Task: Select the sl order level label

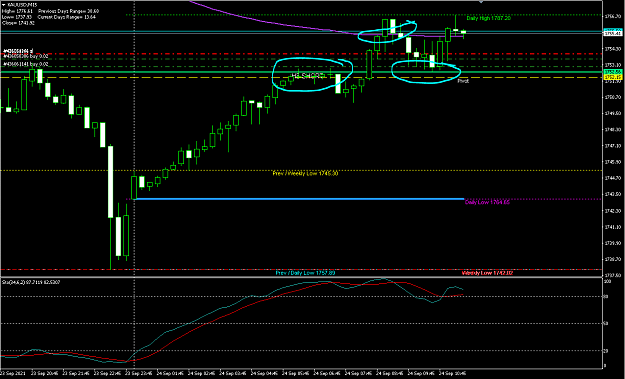Action: (x=18, y=51)
